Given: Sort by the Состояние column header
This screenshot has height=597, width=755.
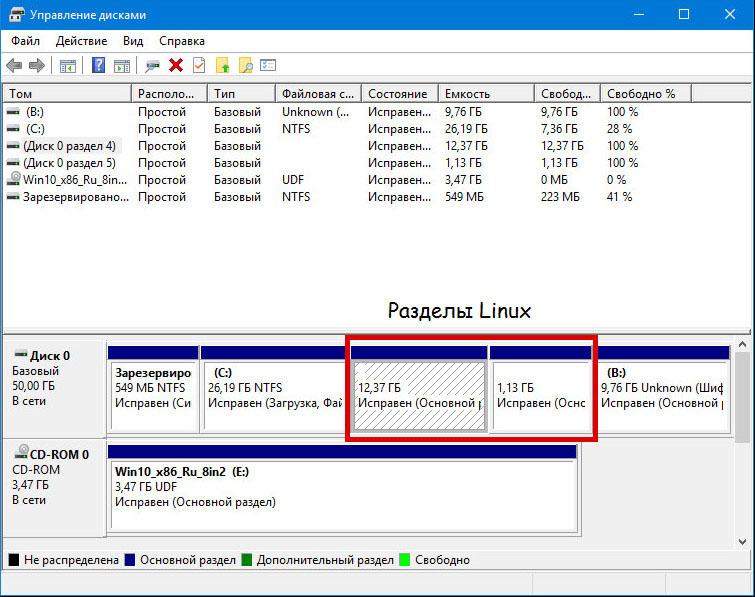Looking at the screenshot, I should [400, 93].
